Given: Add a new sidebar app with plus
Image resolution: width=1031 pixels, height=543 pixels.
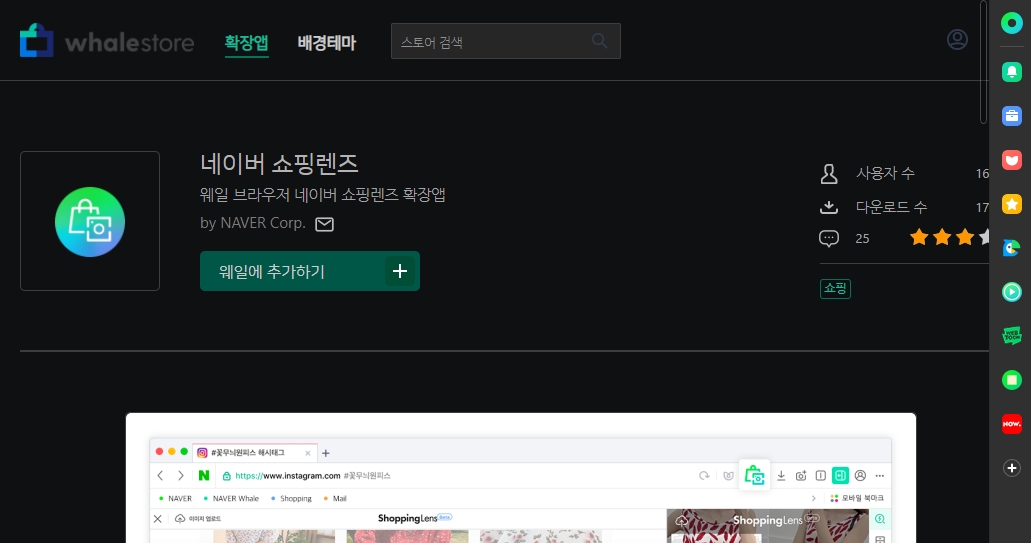Looking at the screenshot, I should click(x=1011, y=468).
